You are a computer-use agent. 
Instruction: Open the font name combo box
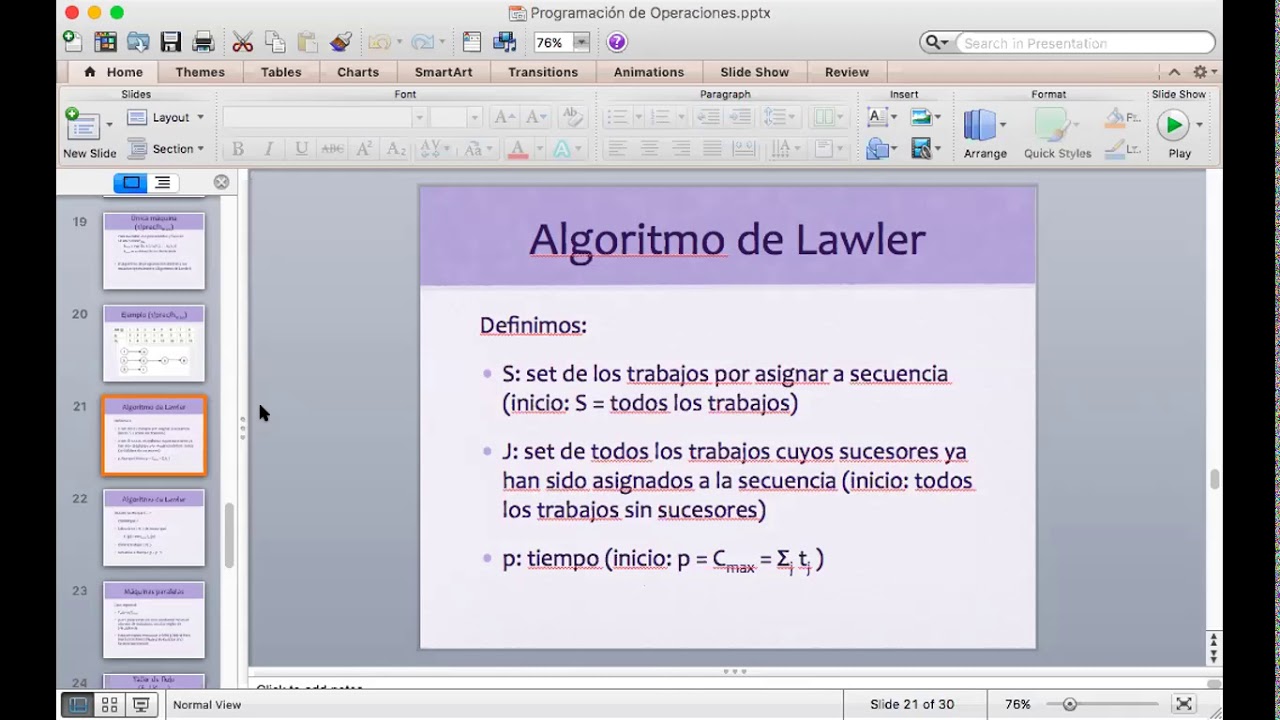click(x=326, y=118)
